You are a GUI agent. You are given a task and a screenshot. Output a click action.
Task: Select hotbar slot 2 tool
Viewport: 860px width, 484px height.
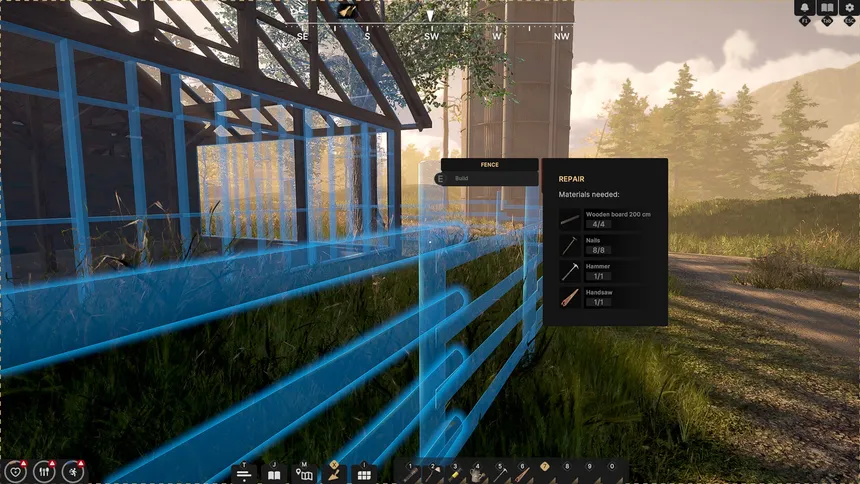pyautogui.click(x=433, y=473)
